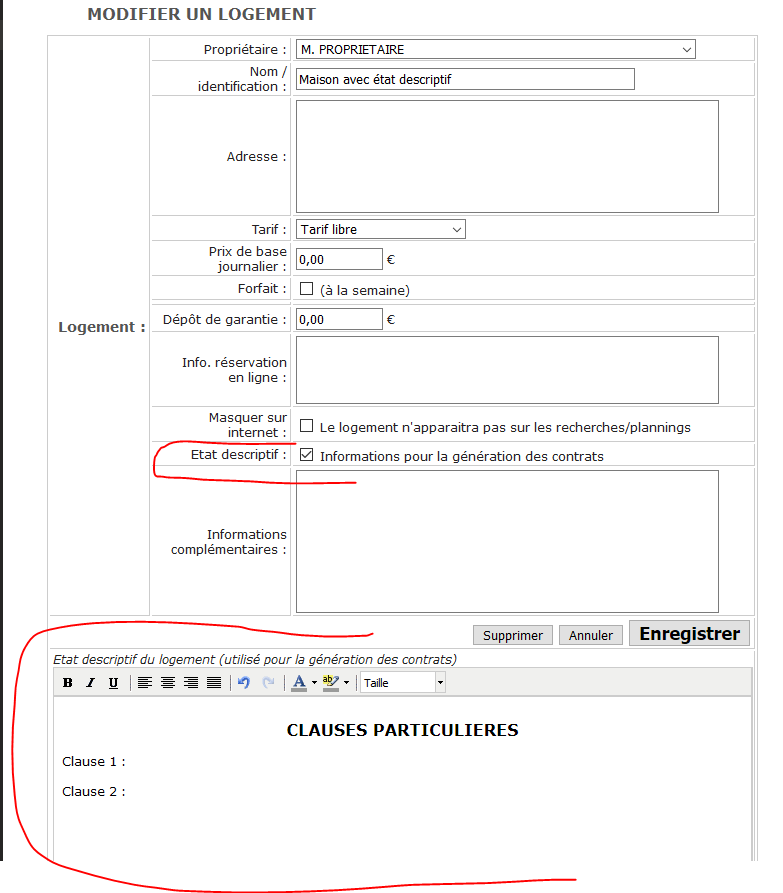Click the CLAUSES PARTICULIERES heading text

(x=403, y=730)
